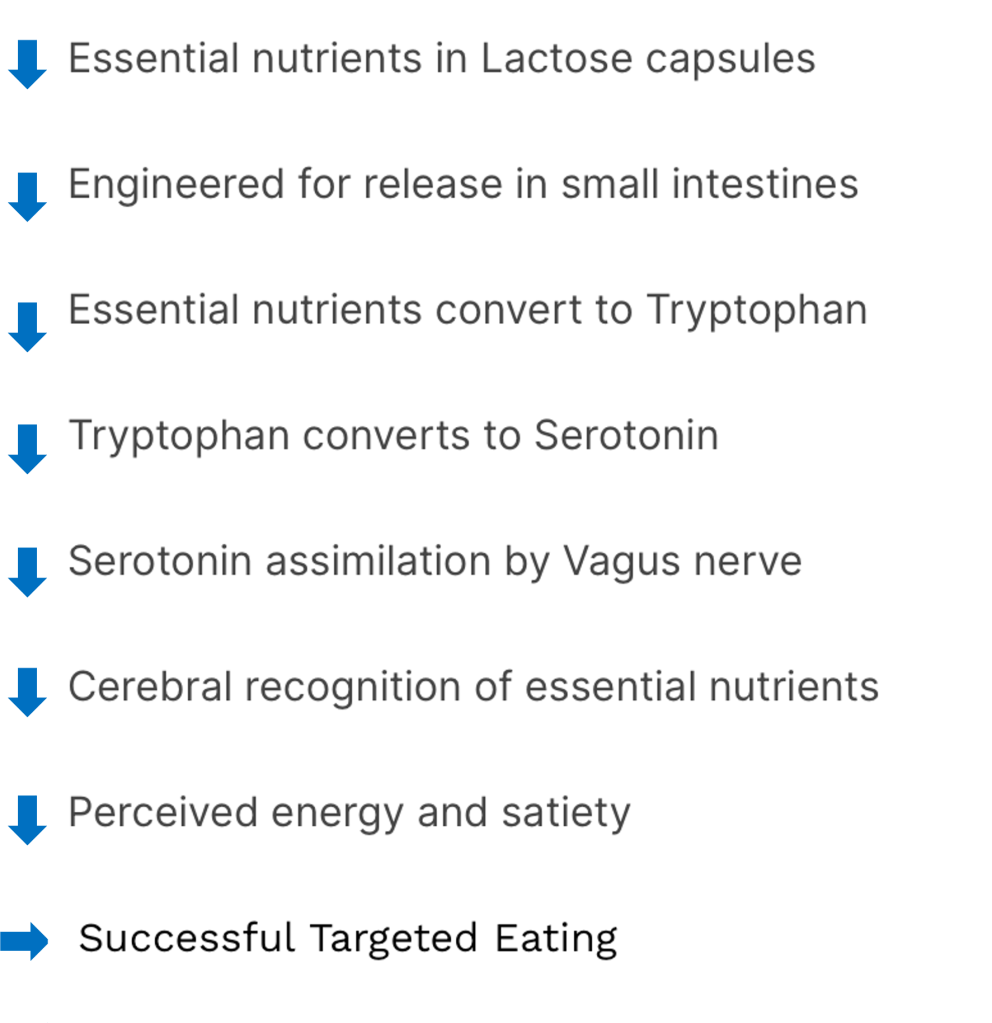992x1023 pixels.
Task: Click Cerebral recognition of essential nutrients line
Action: [x=473, y=687]
